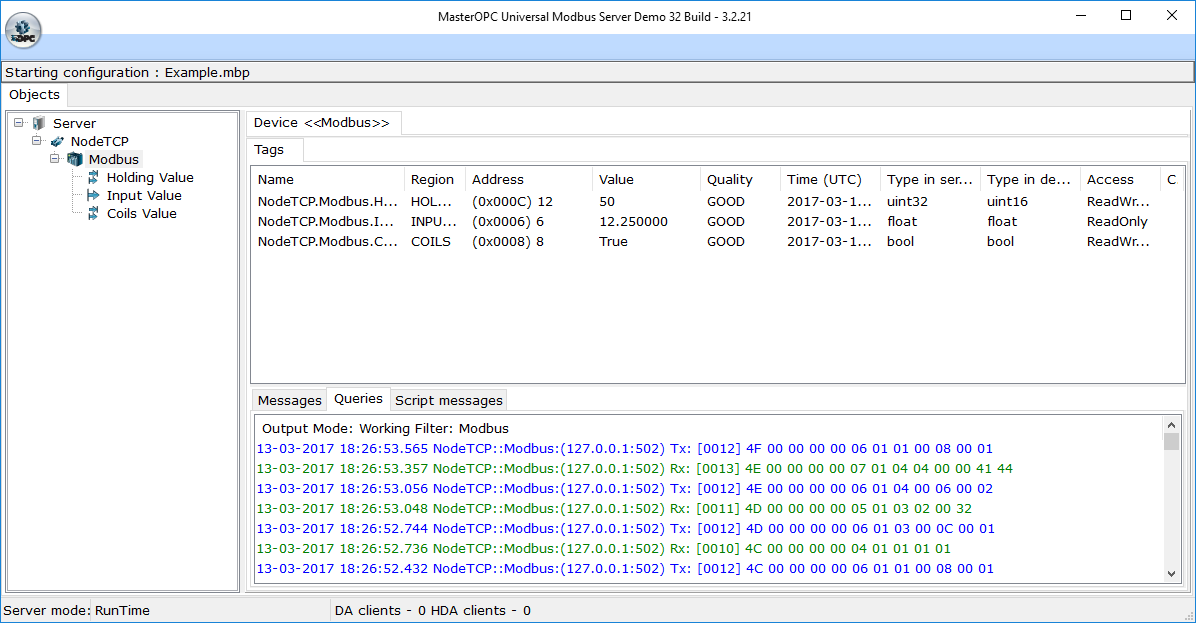The image size is (1196, 623).
Task: Sort tags by Time (UTC) column header
Action: 831,179
